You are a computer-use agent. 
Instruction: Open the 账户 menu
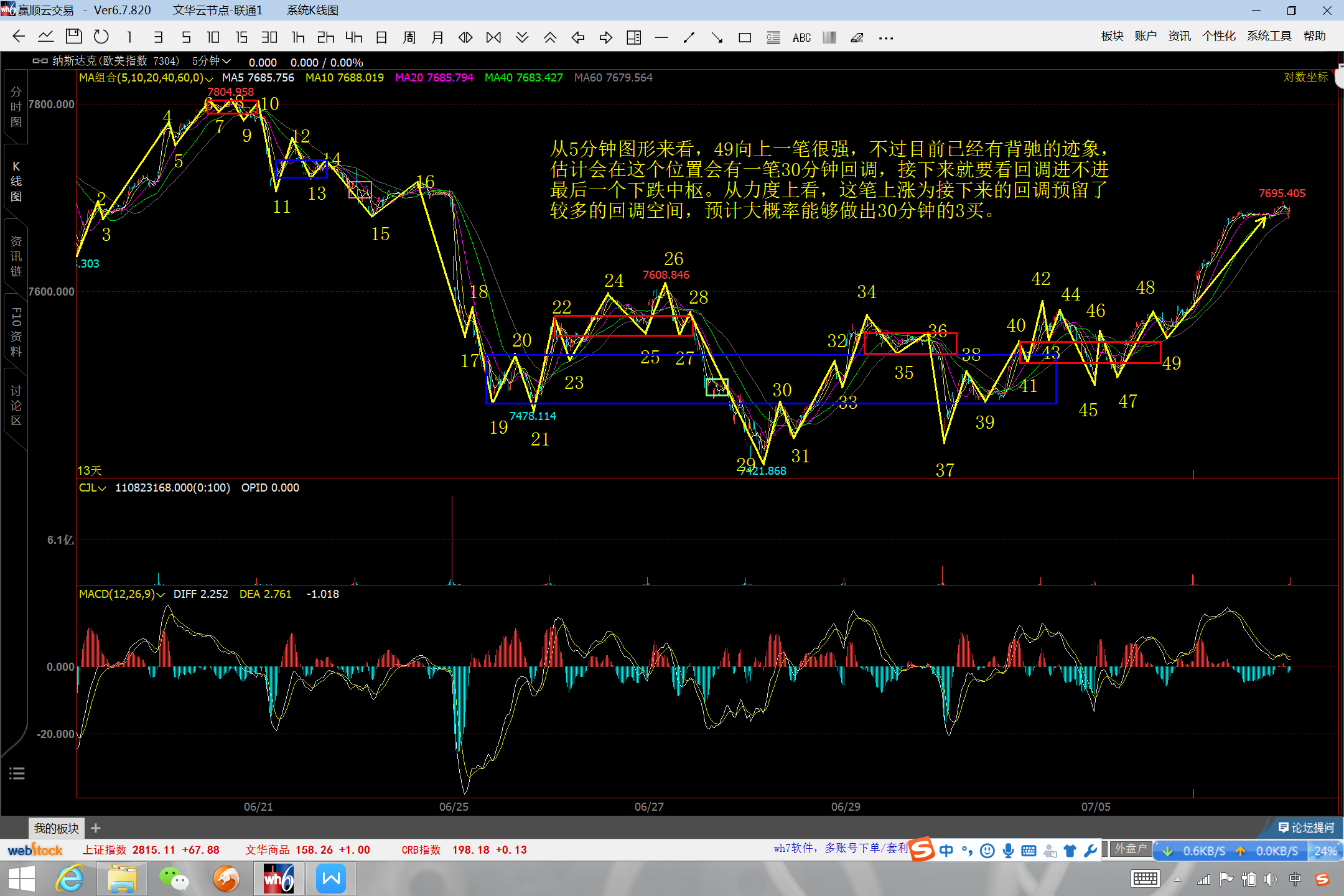[1146, 36]
